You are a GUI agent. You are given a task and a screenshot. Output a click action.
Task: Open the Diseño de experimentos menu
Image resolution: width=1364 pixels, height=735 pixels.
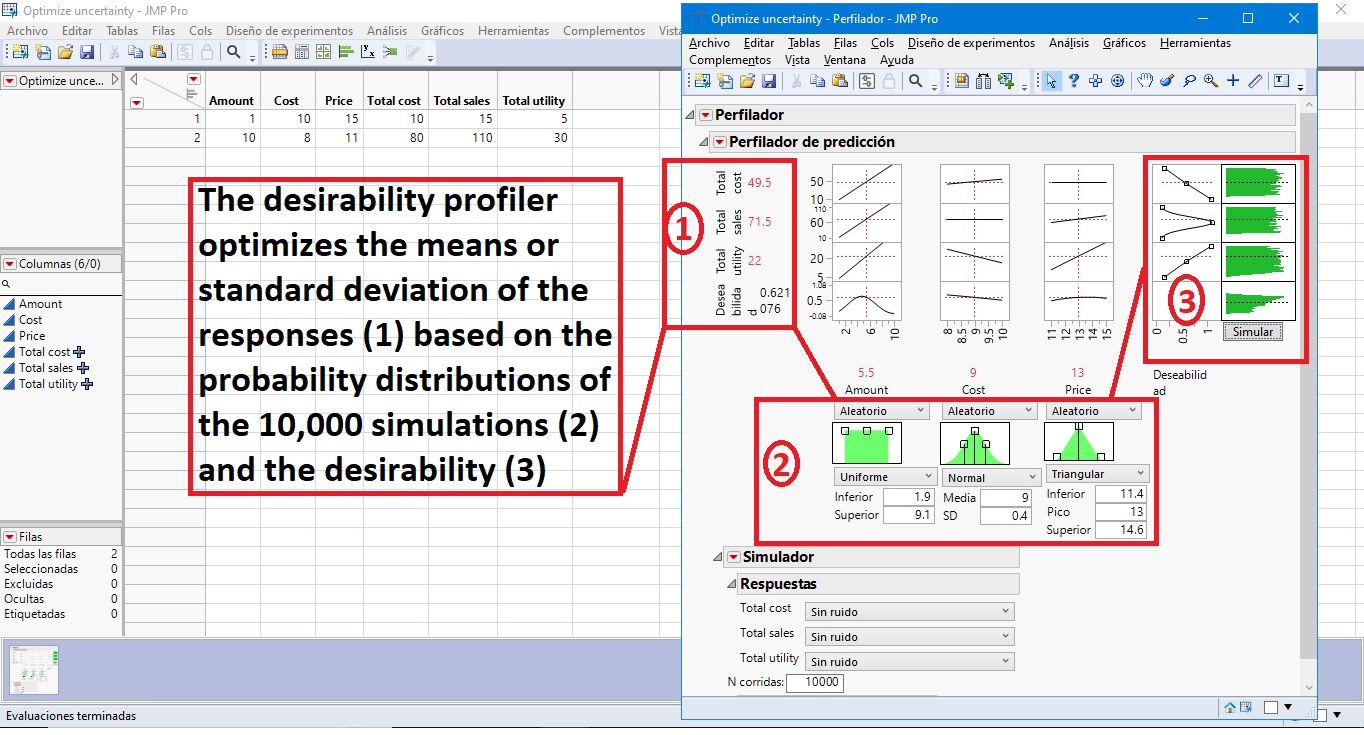click(971, 43)
